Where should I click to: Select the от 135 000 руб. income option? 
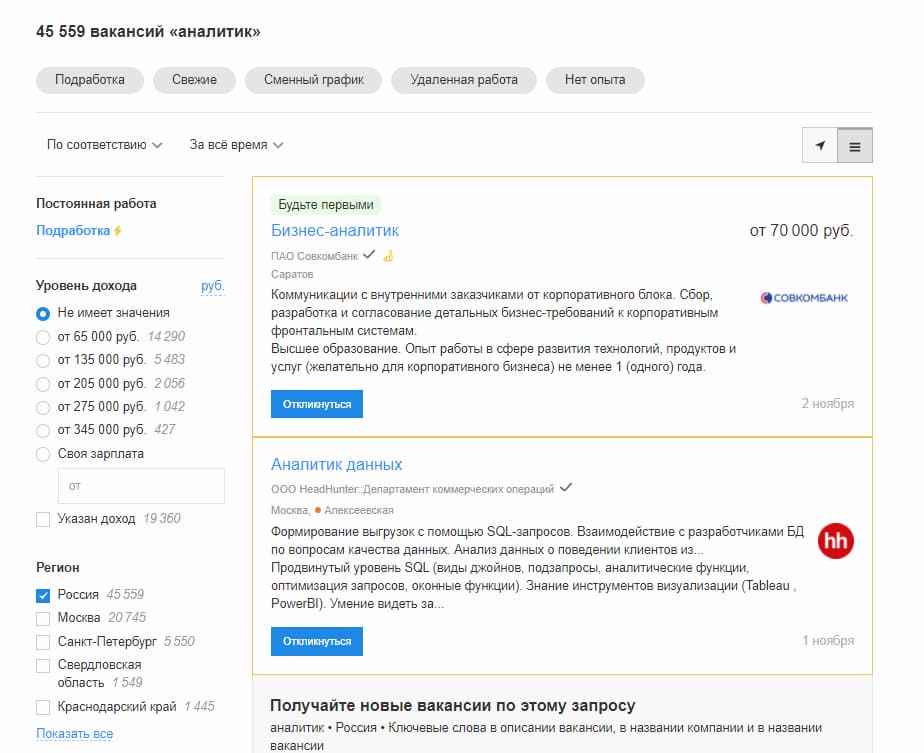[40, 359]
